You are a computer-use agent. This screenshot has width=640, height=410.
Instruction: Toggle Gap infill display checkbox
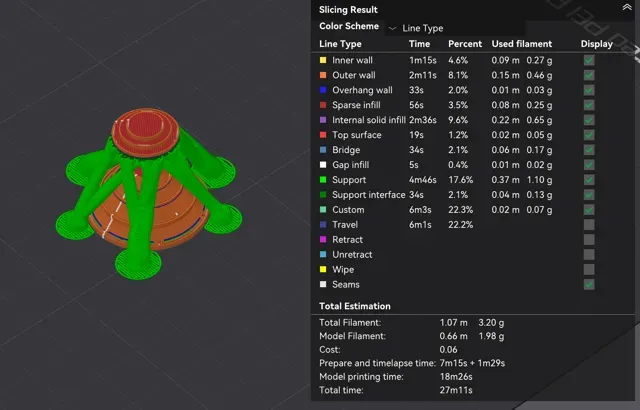click(589, 165)
